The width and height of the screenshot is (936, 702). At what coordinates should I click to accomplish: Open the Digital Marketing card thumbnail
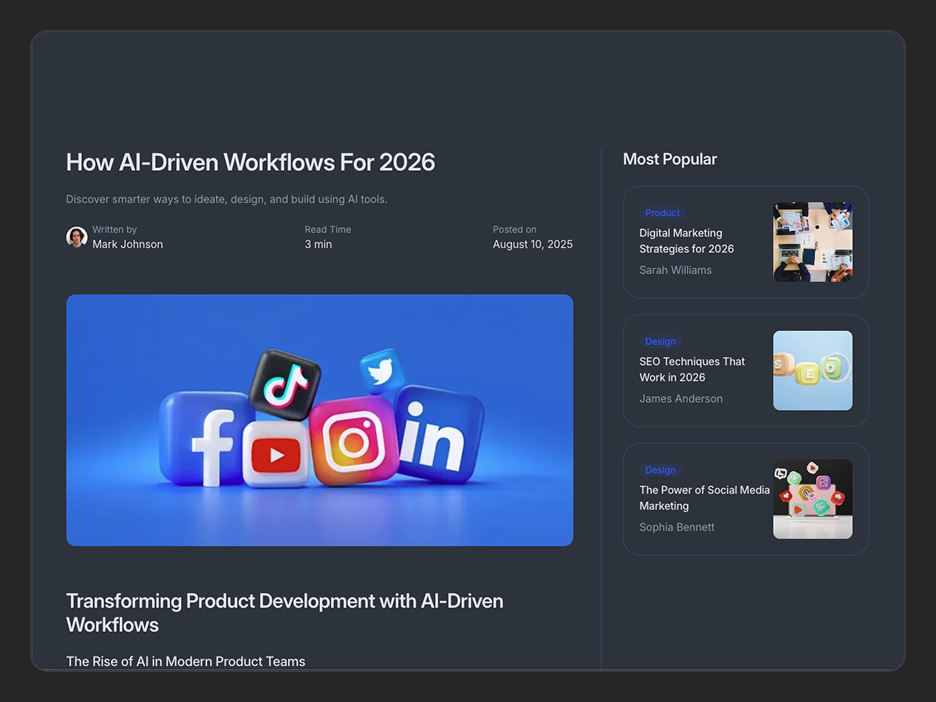pos(812,242)
